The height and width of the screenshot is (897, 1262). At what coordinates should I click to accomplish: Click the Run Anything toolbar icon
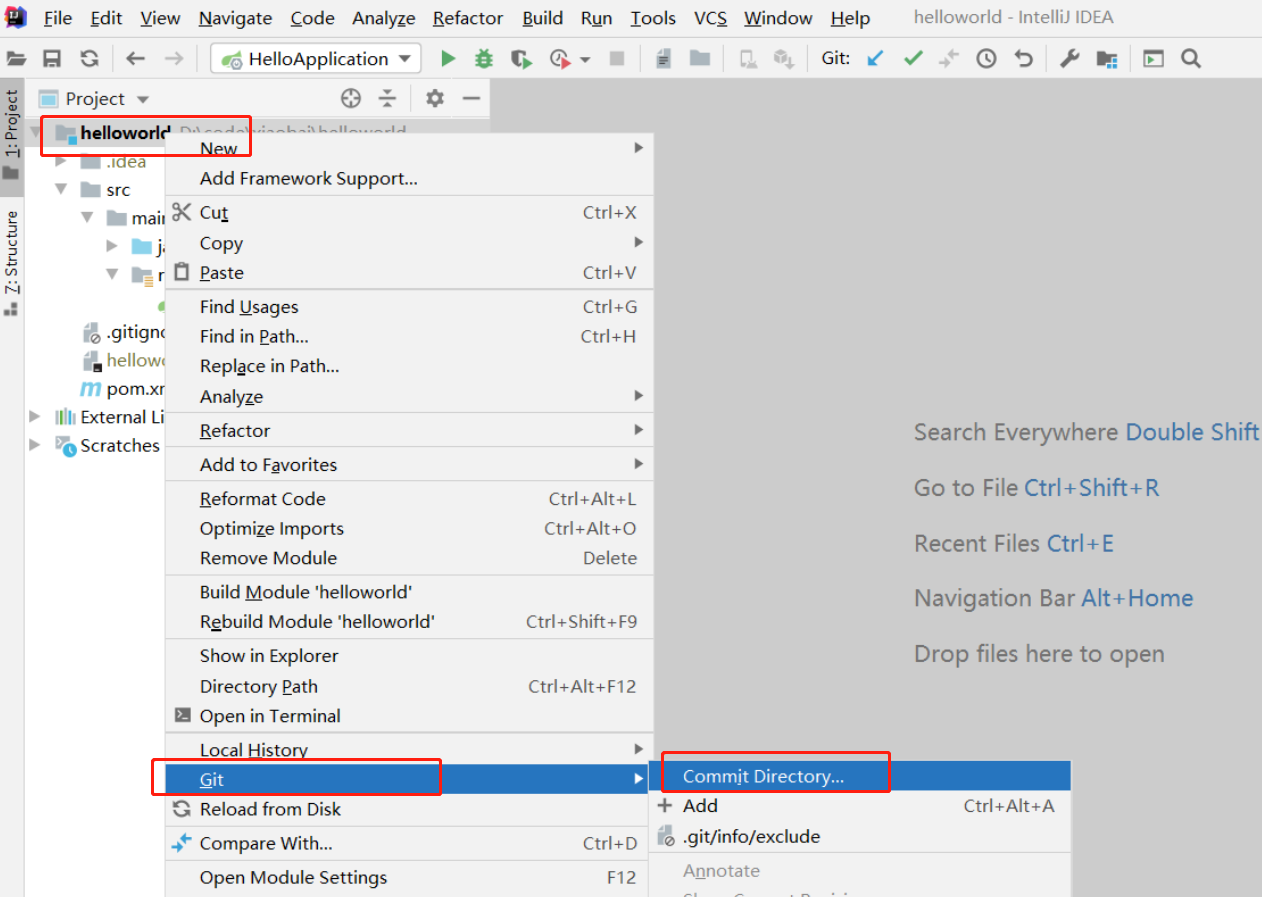tap(1153, 59)
